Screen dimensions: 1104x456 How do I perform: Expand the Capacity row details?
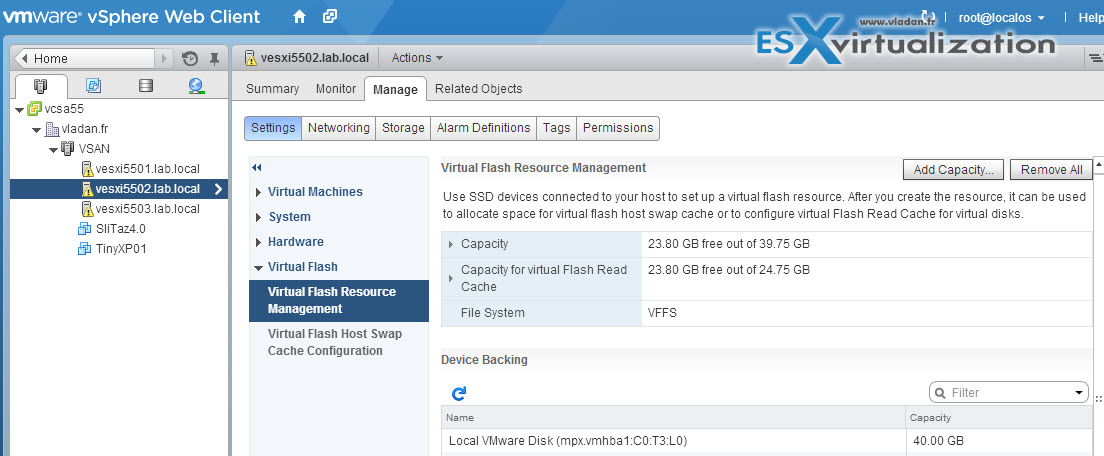(451, 244)
